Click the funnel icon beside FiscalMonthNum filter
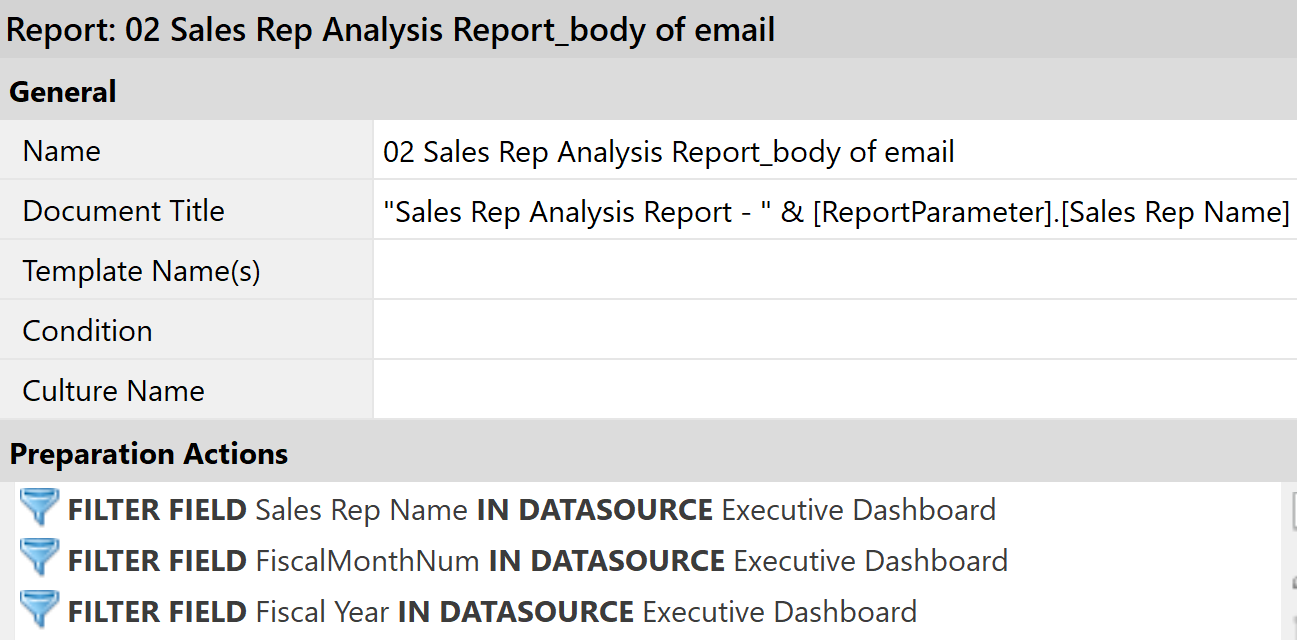The height and width of the screenshot is (640, 1297). (39, 560)
